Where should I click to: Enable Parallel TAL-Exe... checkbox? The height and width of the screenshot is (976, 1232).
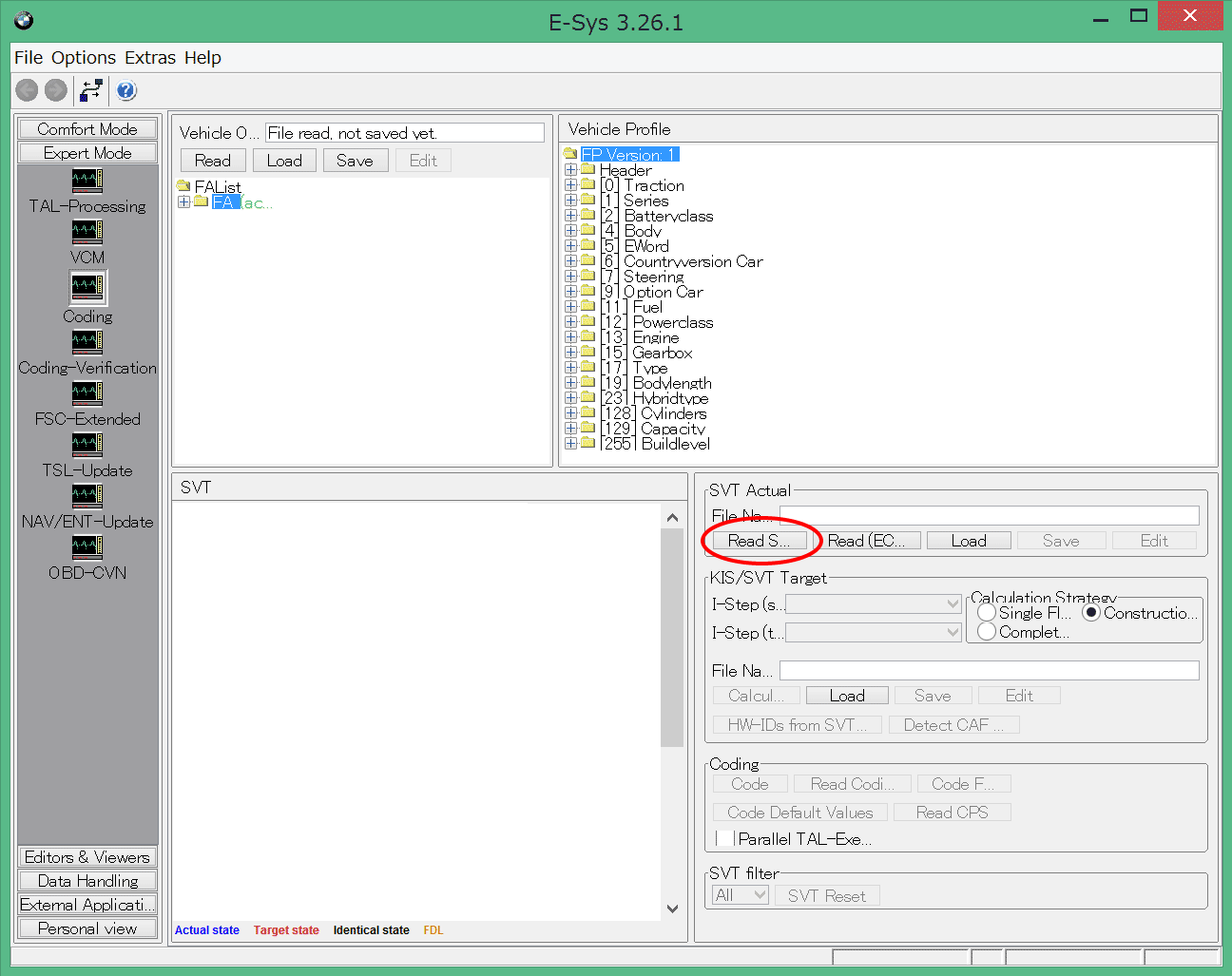pos(724,839)
